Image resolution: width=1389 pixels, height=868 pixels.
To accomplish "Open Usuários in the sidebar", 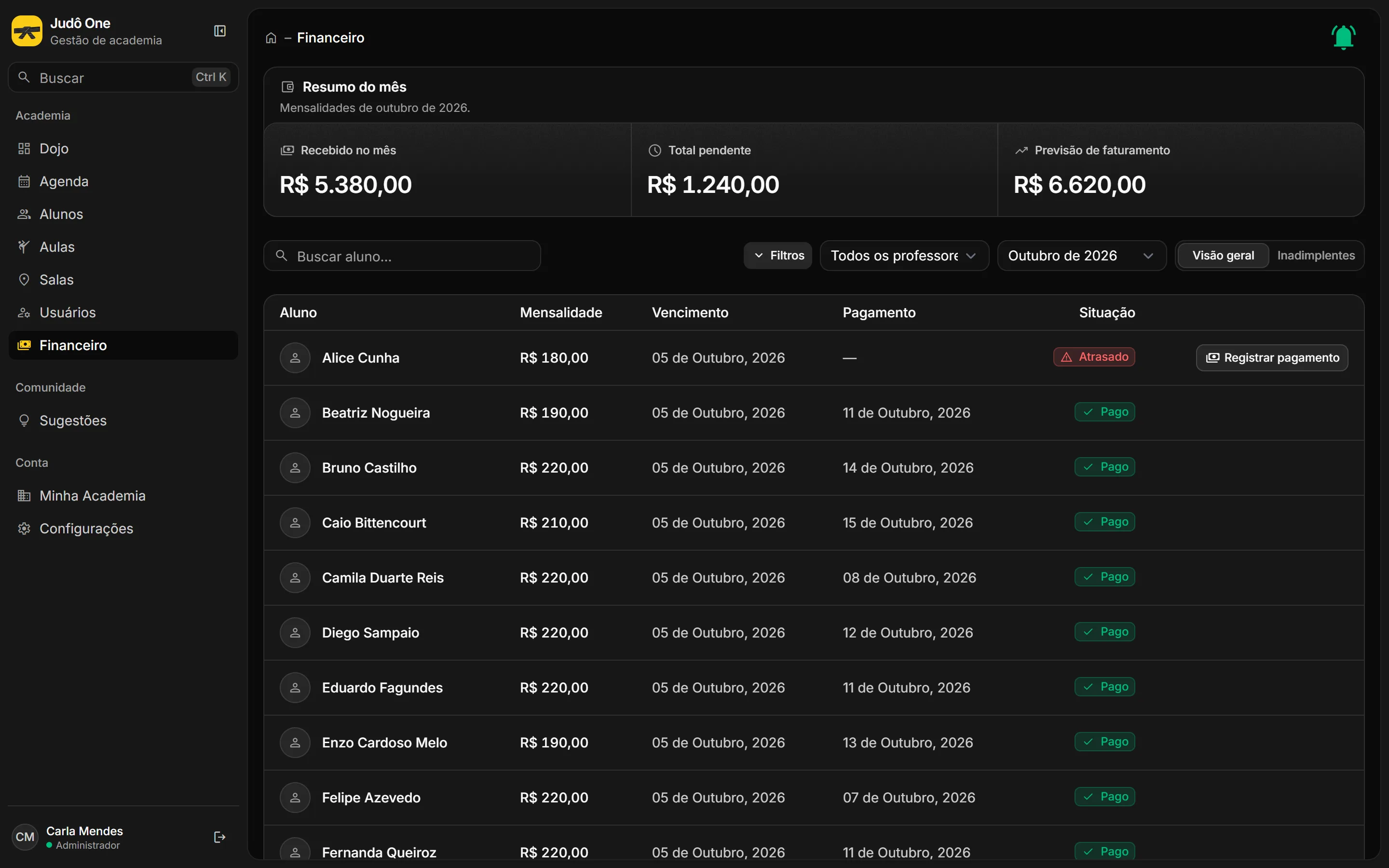I will (x=123, y=312).
